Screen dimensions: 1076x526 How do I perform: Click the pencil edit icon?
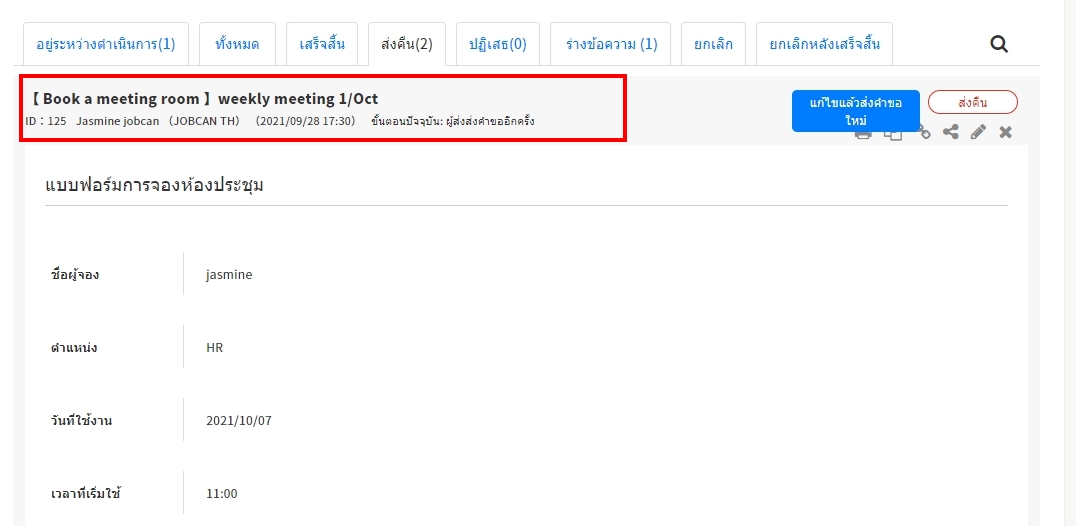(x=978, y=132)
